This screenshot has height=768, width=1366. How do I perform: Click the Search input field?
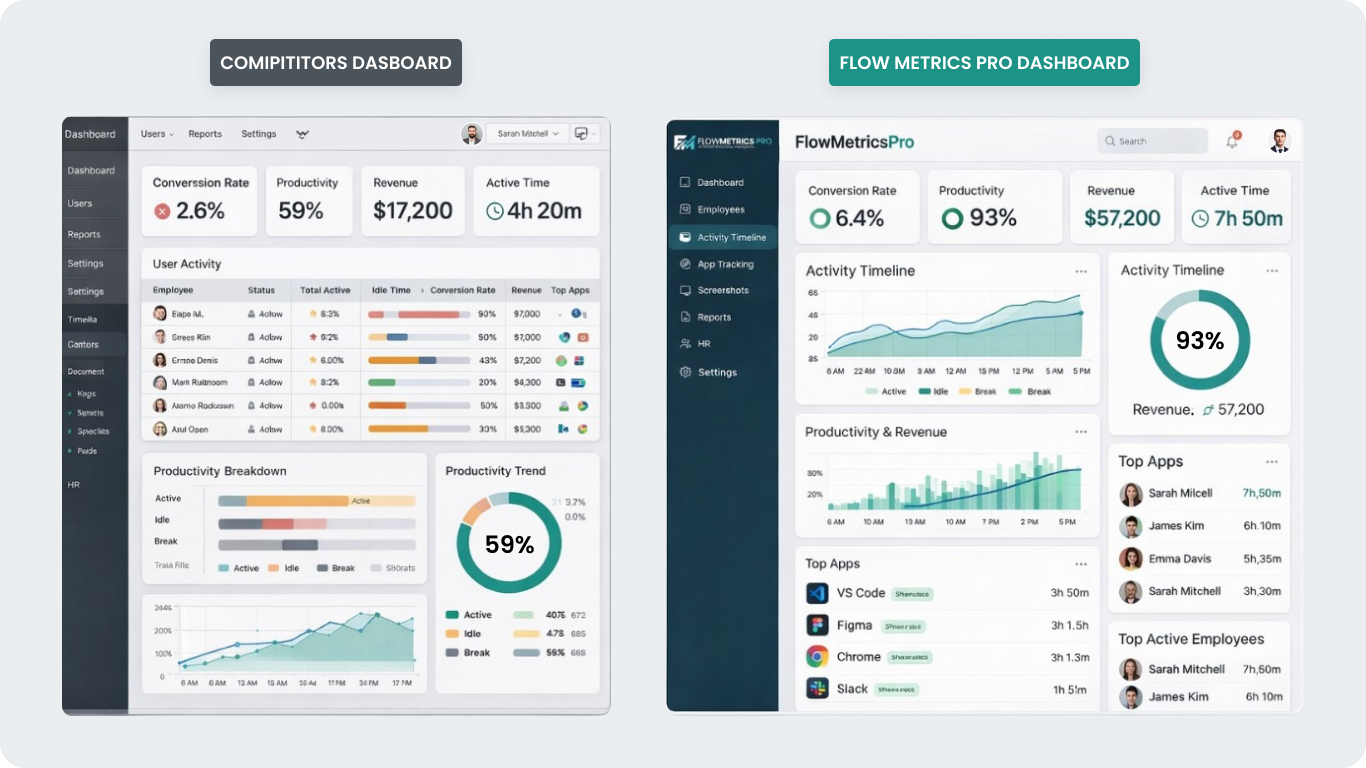pos(1152,141)
